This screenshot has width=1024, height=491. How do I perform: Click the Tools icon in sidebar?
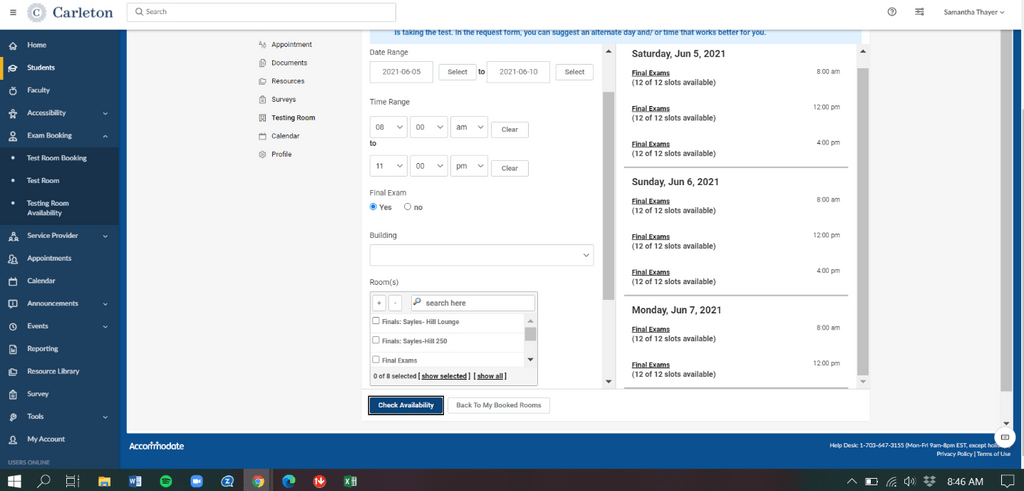(12, 417)
